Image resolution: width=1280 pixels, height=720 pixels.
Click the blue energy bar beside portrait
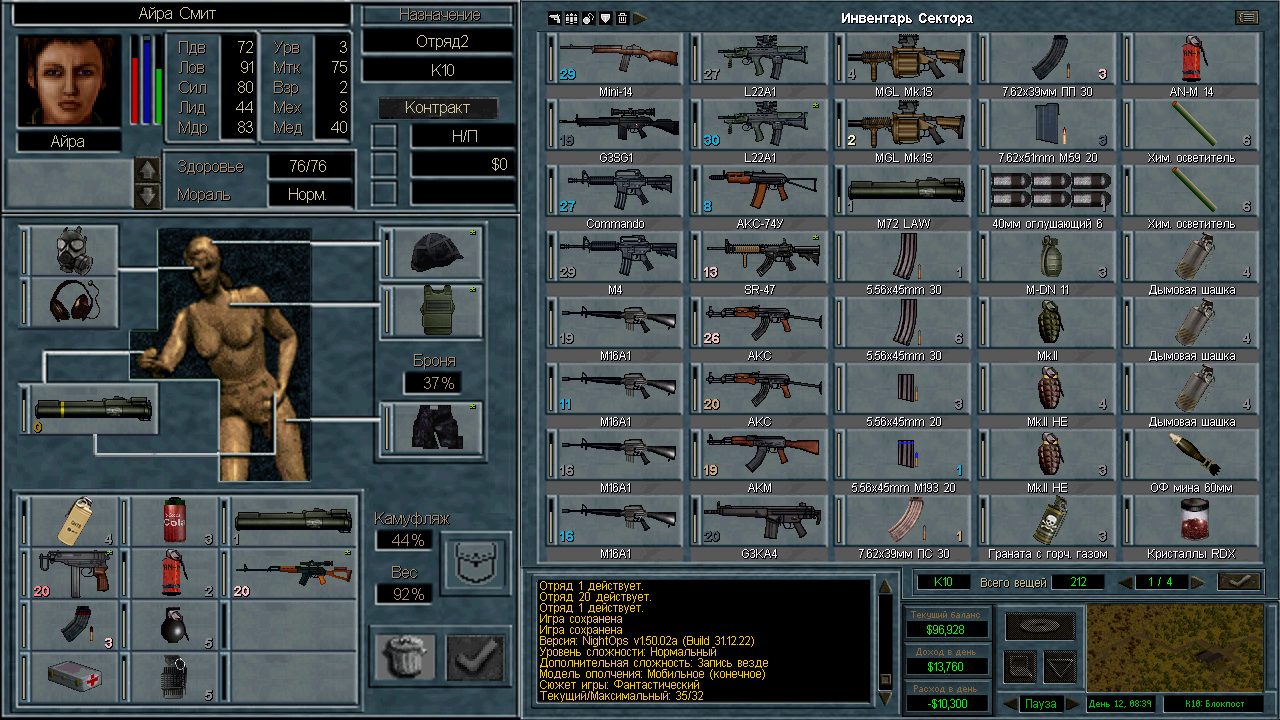(x=147, y=80)
